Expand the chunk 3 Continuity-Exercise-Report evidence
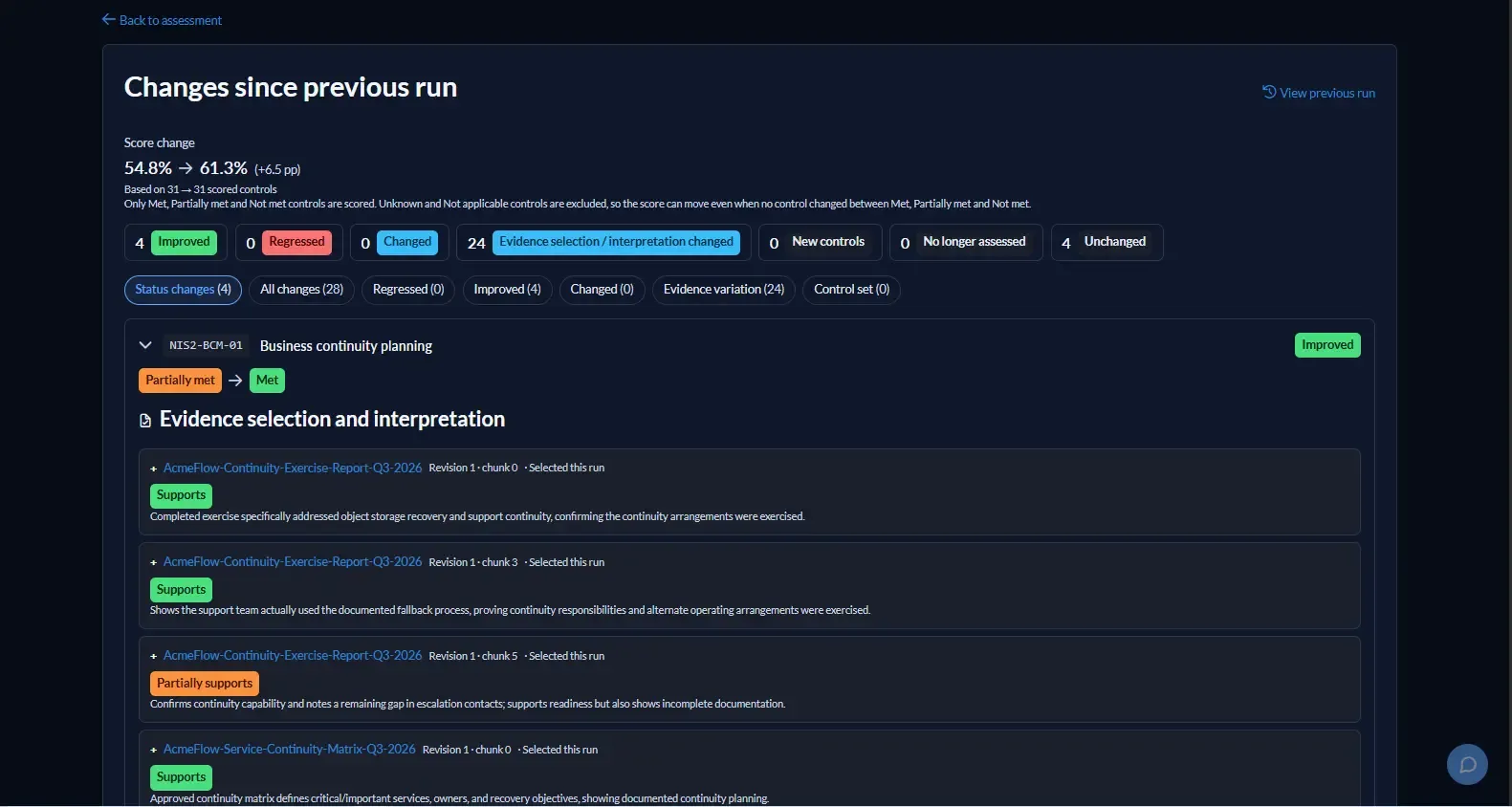The width and height of the screenshot is (1512, 807). (x=153, y=562)
